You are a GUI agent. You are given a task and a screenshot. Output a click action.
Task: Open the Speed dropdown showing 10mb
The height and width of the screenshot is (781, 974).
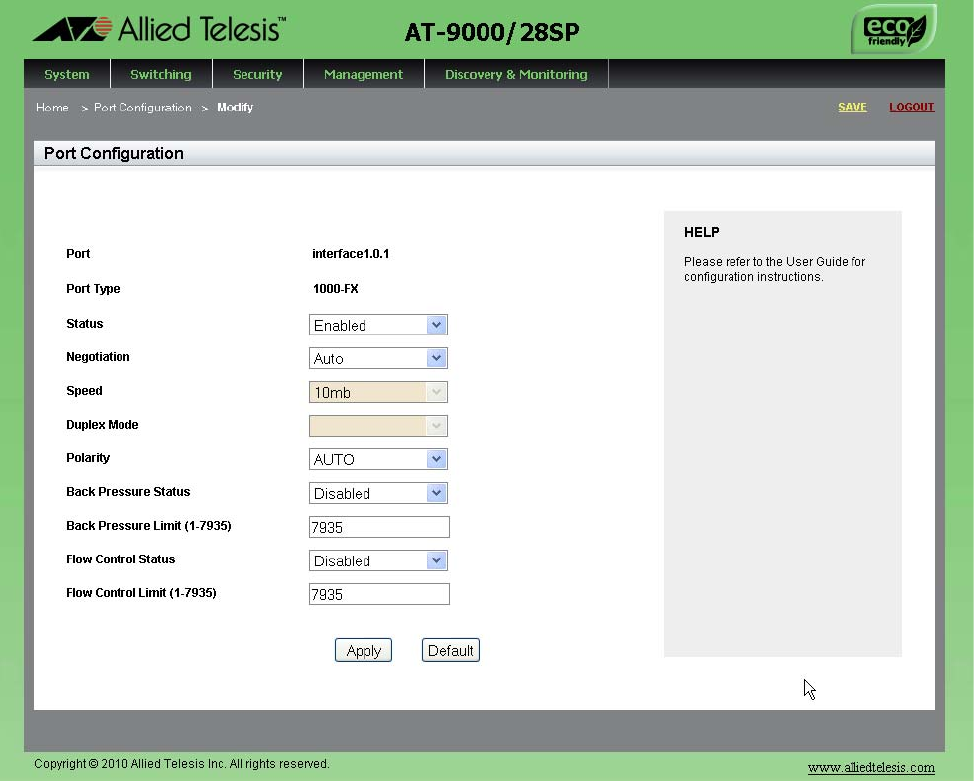(x=378, y=392)
